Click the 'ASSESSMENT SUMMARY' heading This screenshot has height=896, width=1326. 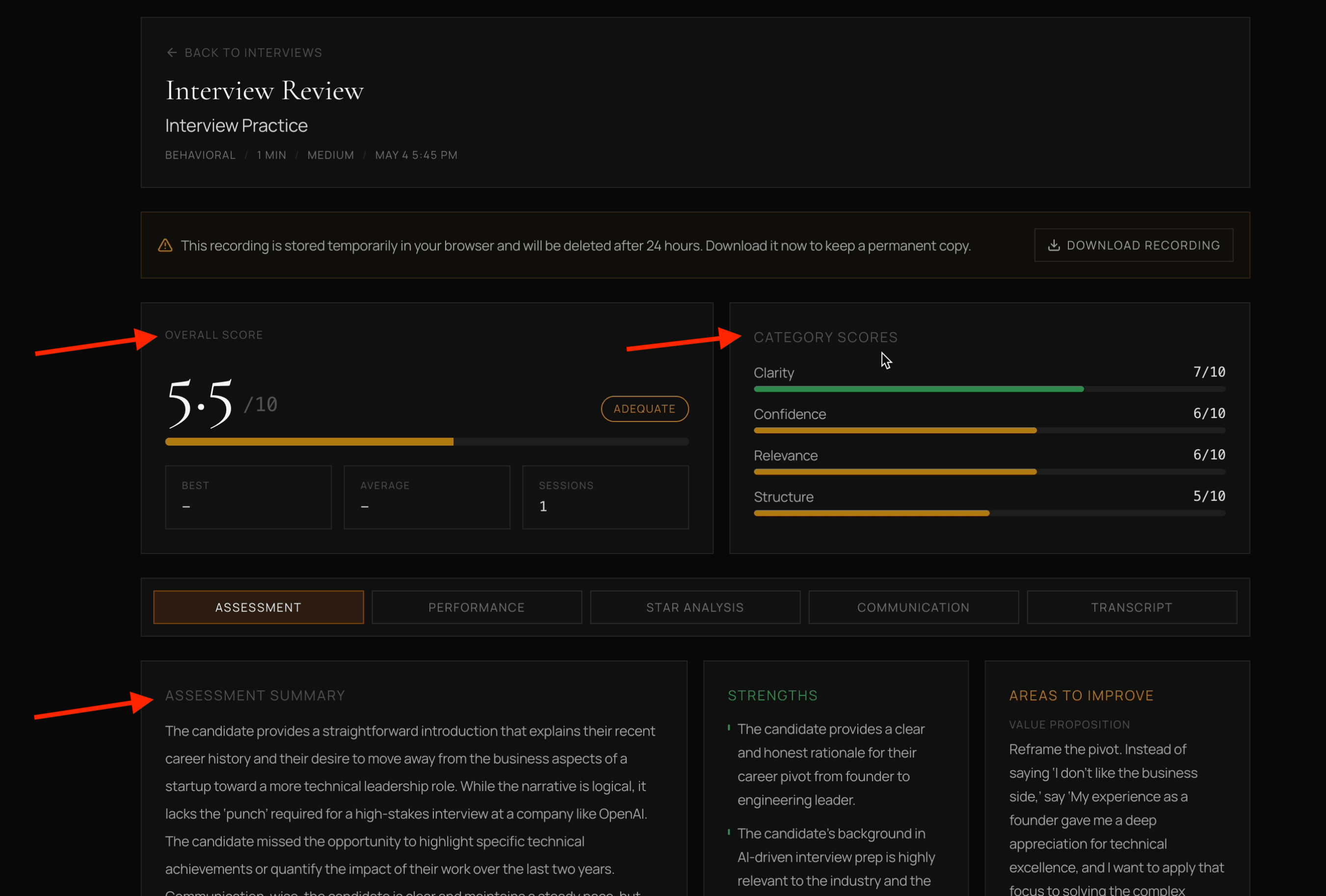tap(255, 695)
